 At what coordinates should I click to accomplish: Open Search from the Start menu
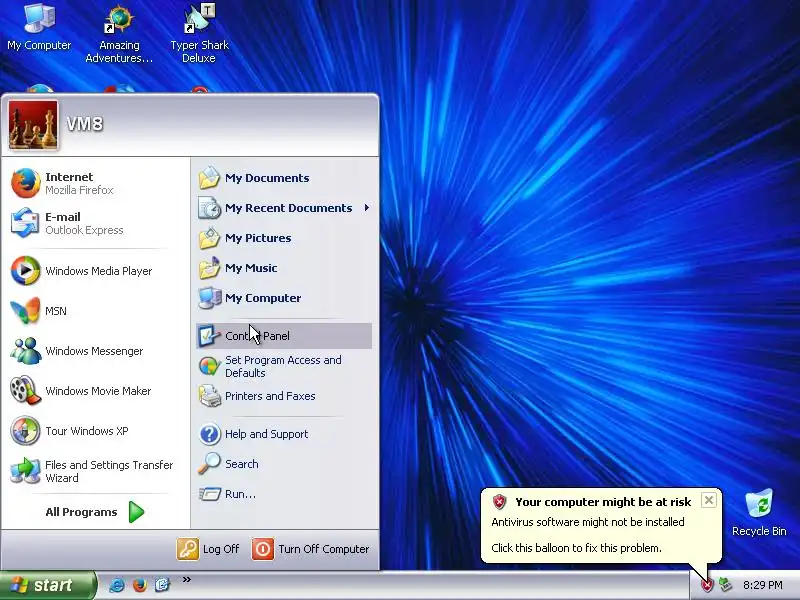(x=284, y=464)
